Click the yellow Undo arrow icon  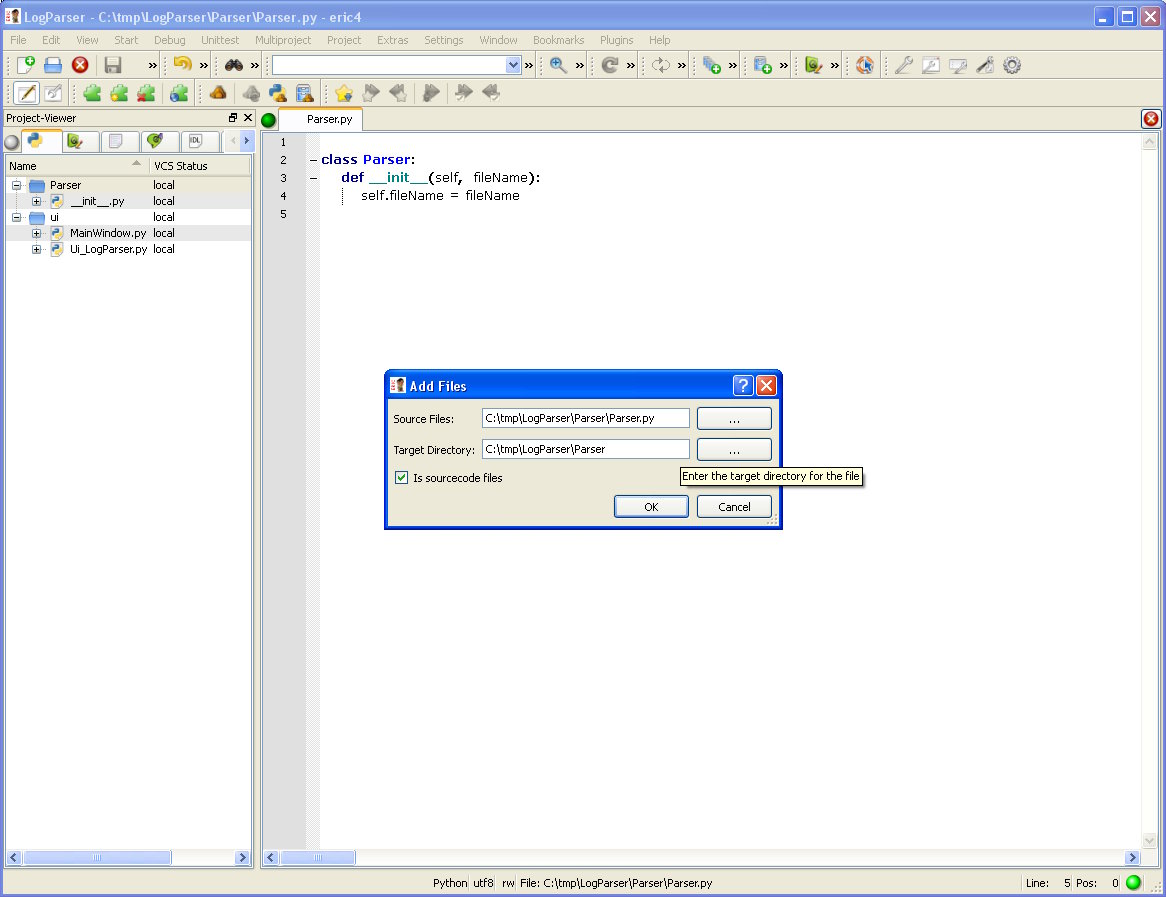182,65
